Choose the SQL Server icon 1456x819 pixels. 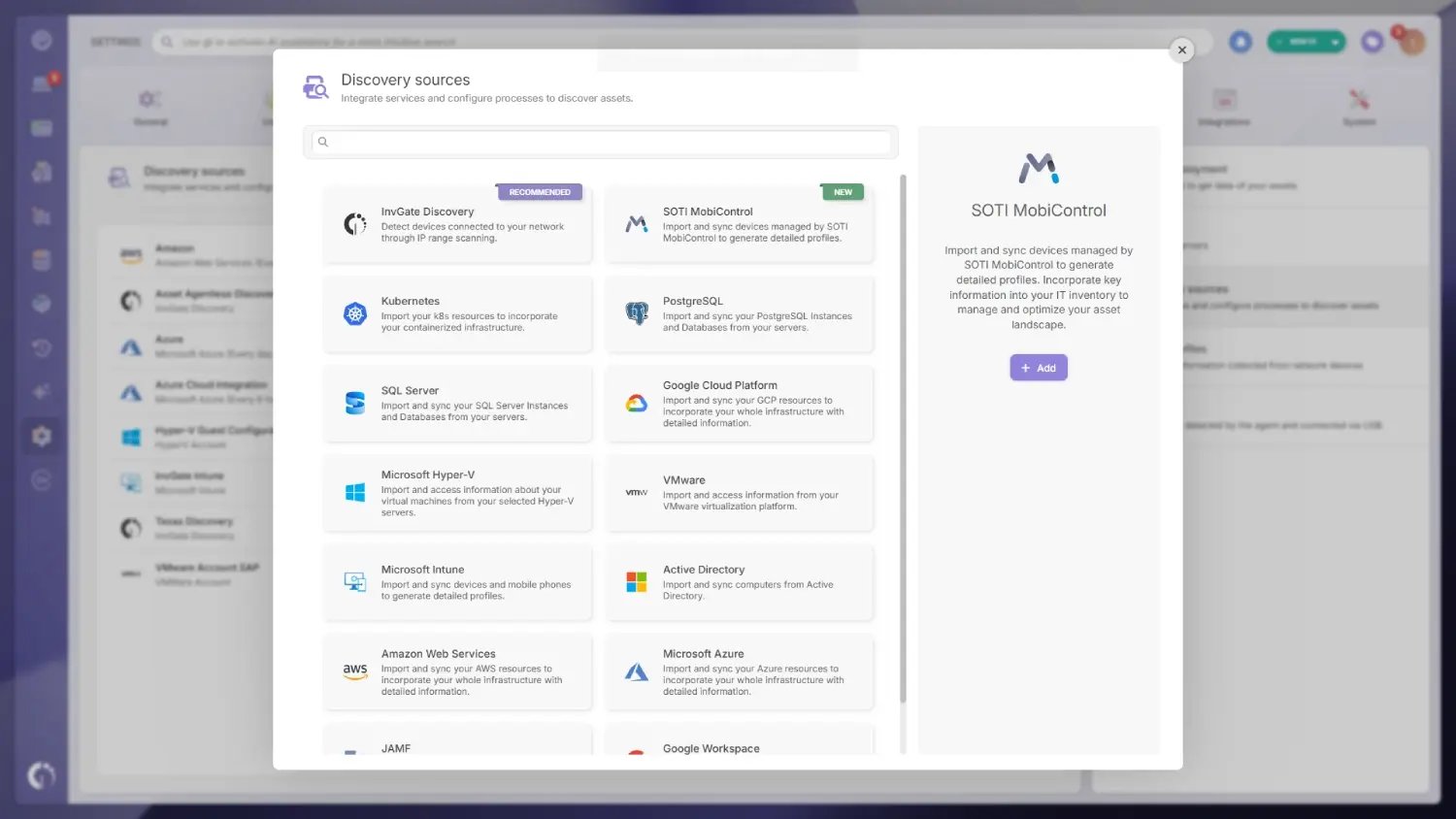[x=355, y=403]
